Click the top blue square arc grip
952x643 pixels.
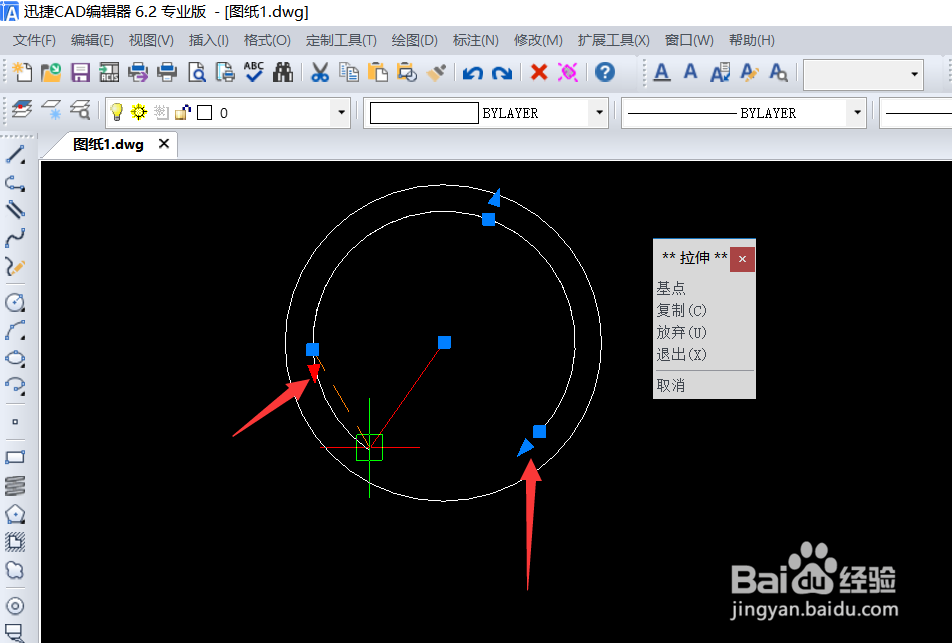[488, 219]
